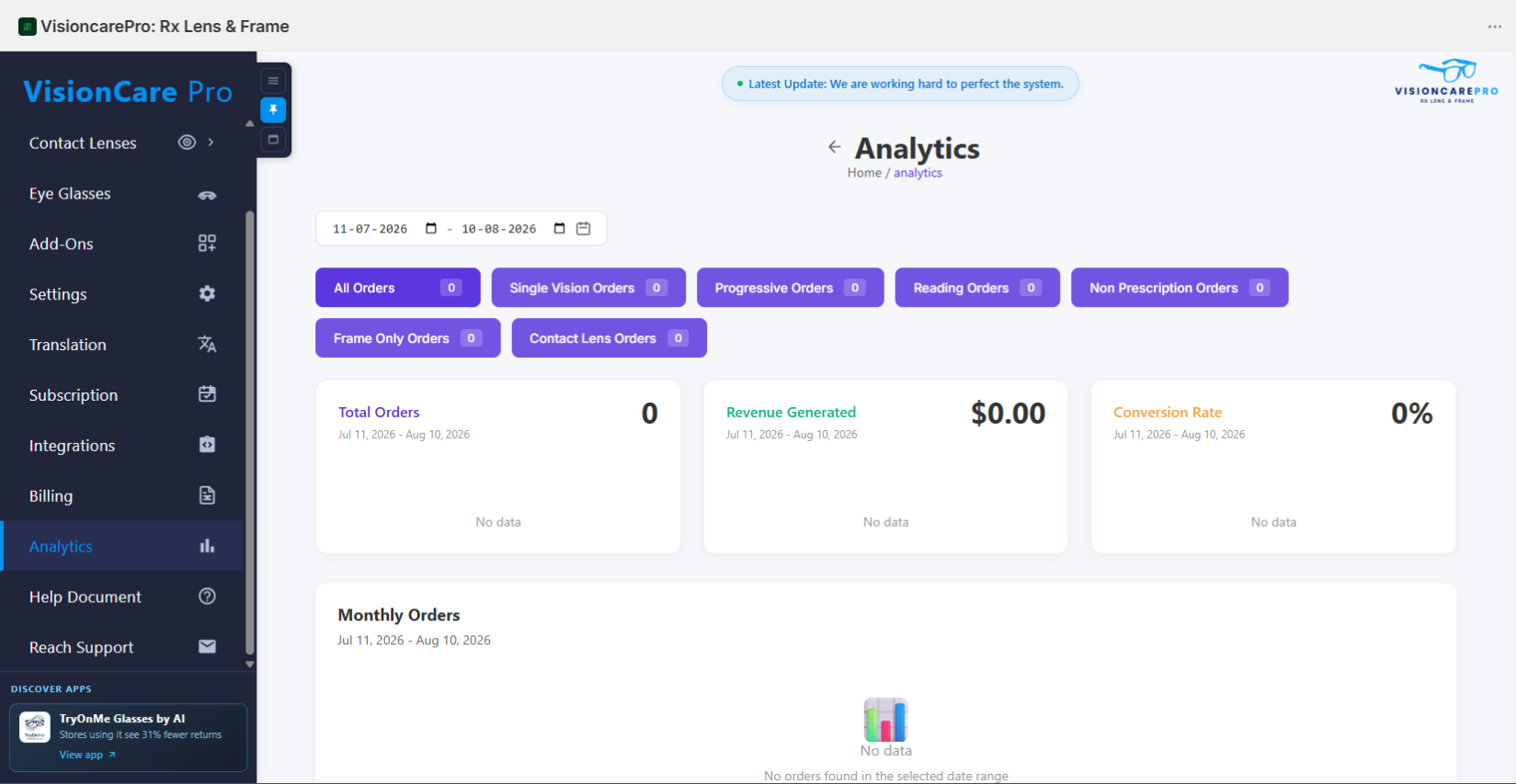The width and height of the screenshot is (1516, 784).
Task: Click the Conversion Rate card title
Action: click(x=1168, y=413)
